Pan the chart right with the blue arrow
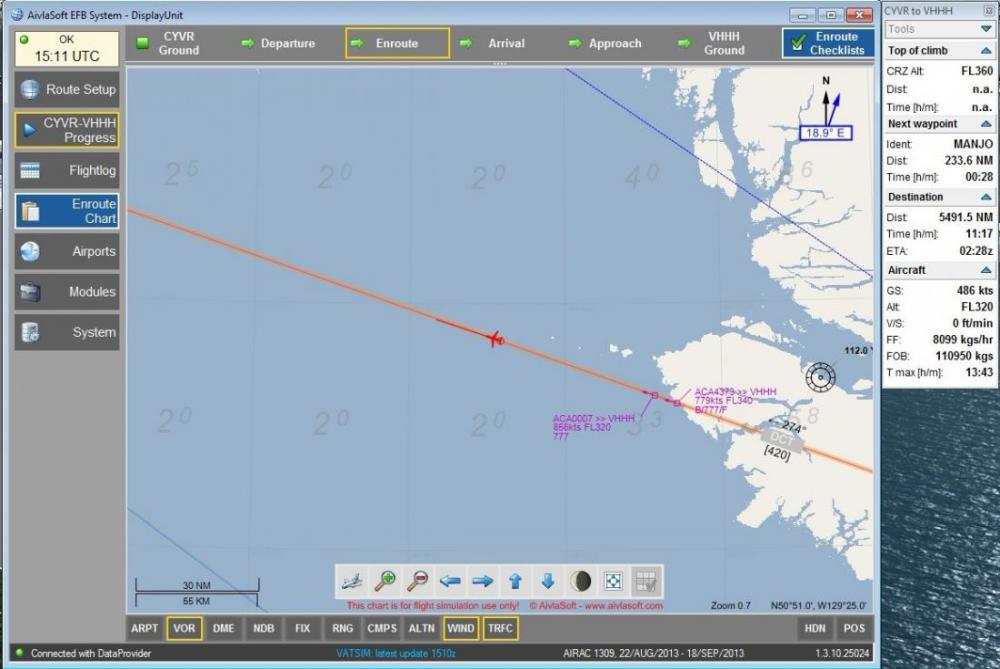1000x669 pixels. 483,581
